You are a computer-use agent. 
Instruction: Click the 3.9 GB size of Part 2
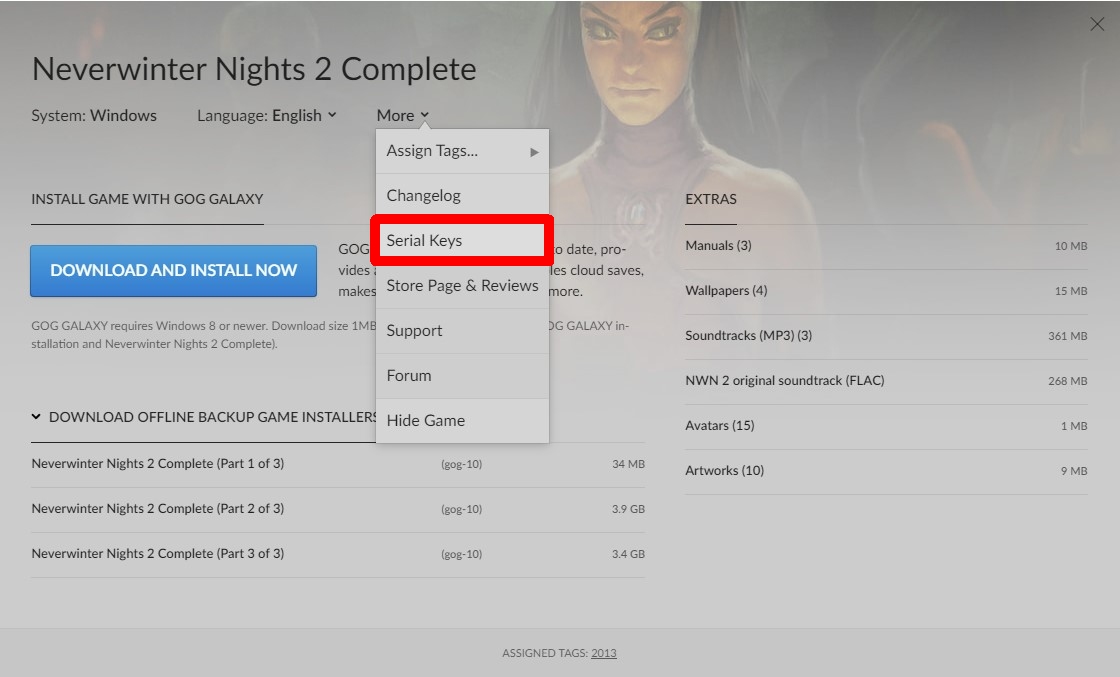pos(628,509)
